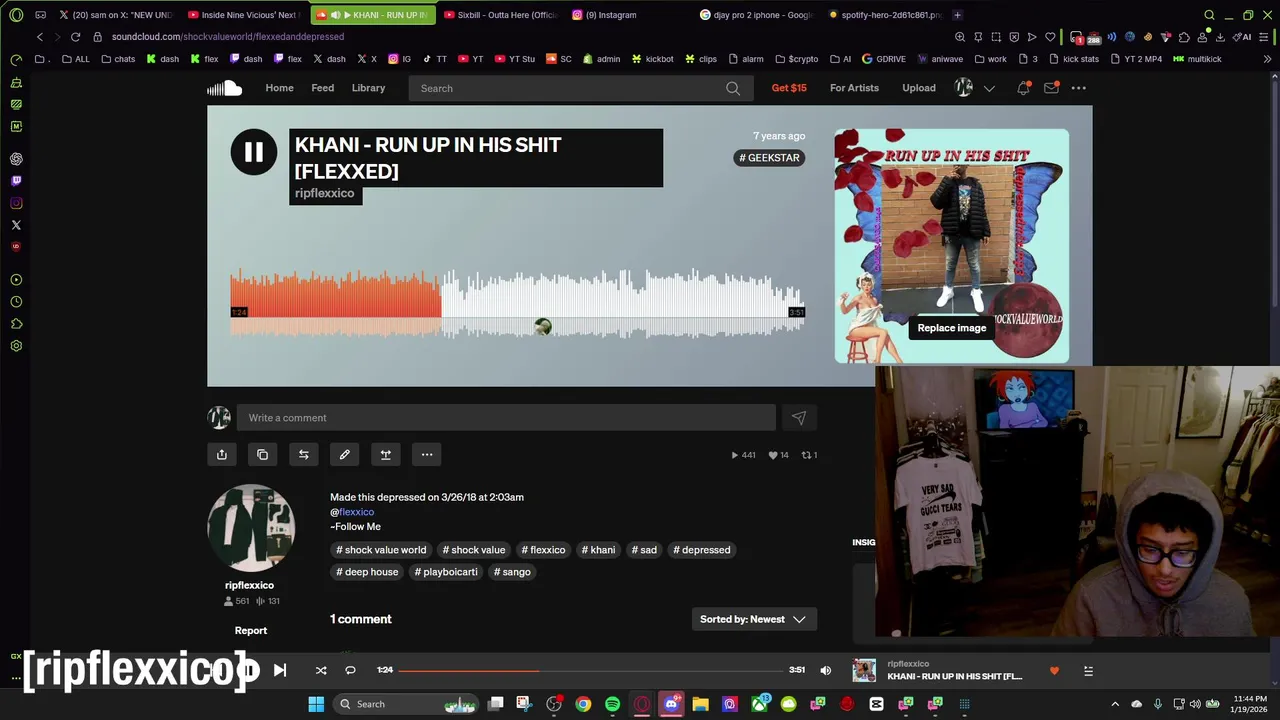Viewport: 1280px width, 720px height.
Task: Click the distribute upload-arrow icon under comment box
Action: click(x=386, y=455)
